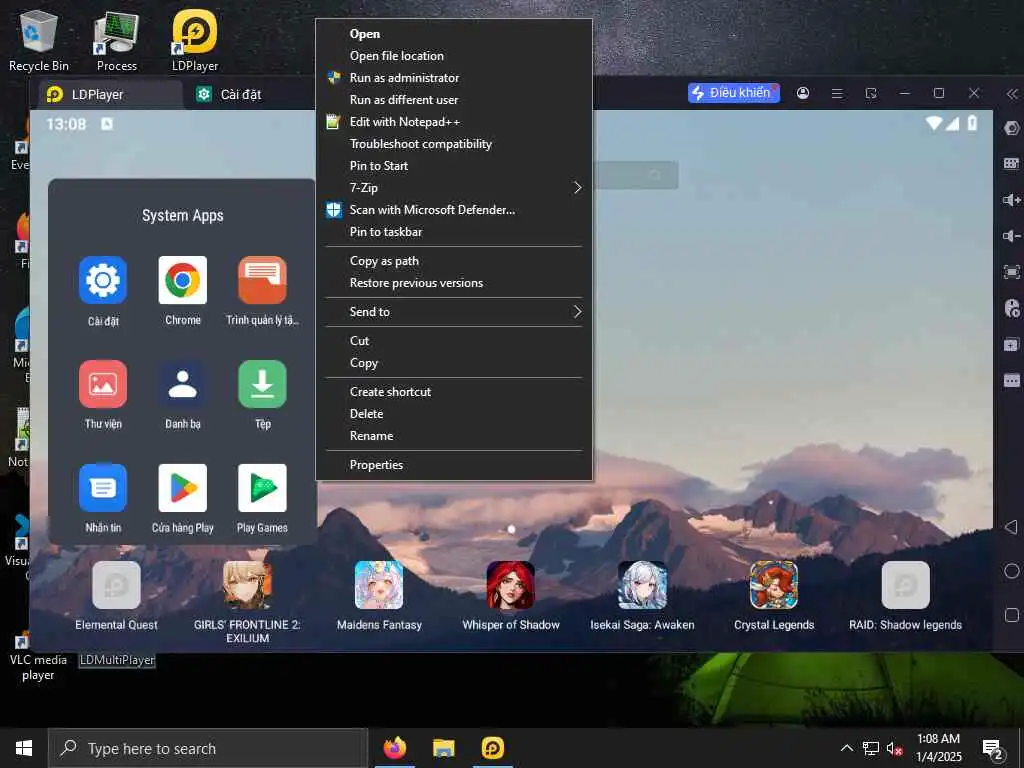1024x768 pixels.
Task: Click the multi-instance plus icon in sidebar
Action: tap(1012, 344)
